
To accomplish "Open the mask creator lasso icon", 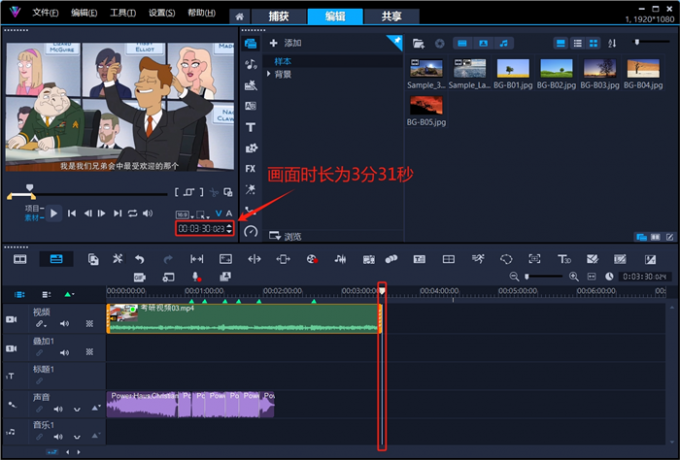I will tap(506, 259).
